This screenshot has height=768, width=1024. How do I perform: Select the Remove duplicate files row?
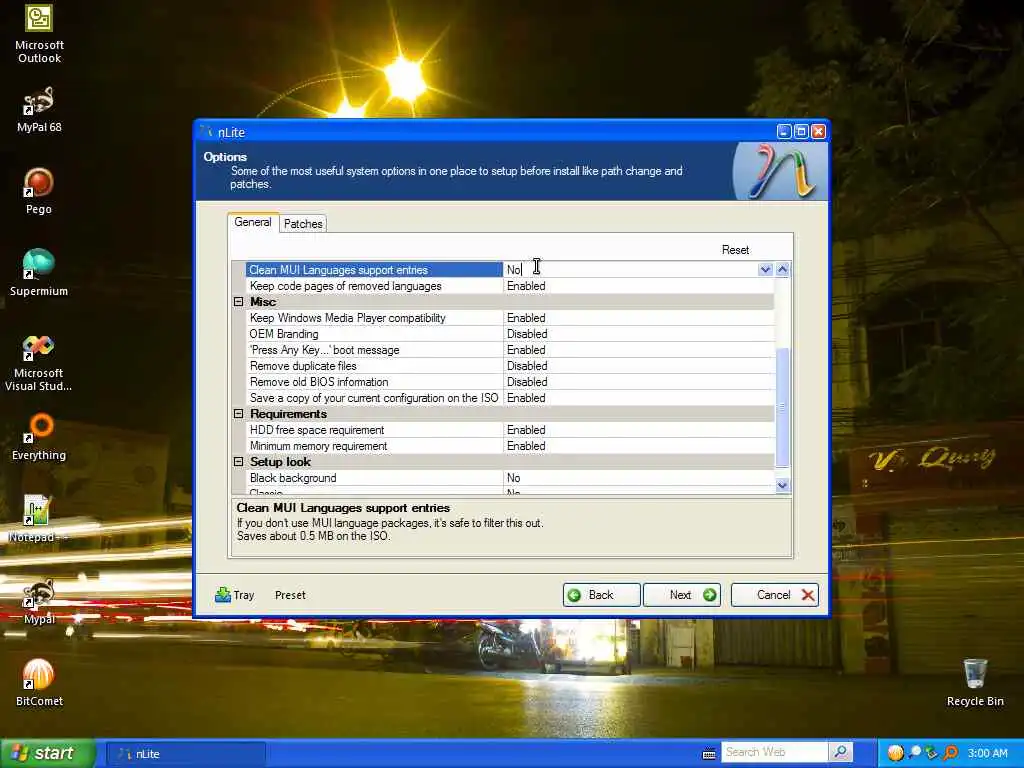tap(510, 366)
